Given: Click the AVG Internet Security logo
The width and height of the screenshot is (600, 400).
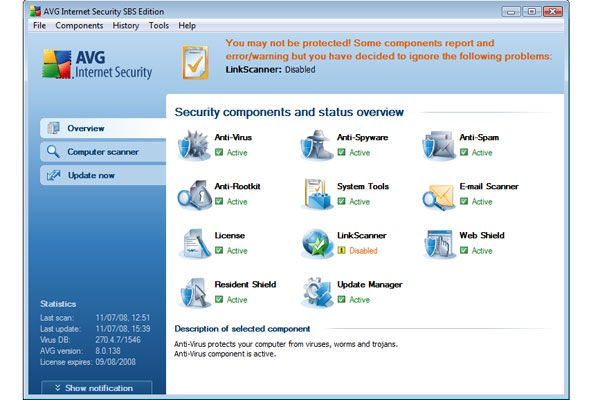Looking at the screenshot, I should click(x=97, y=64).
